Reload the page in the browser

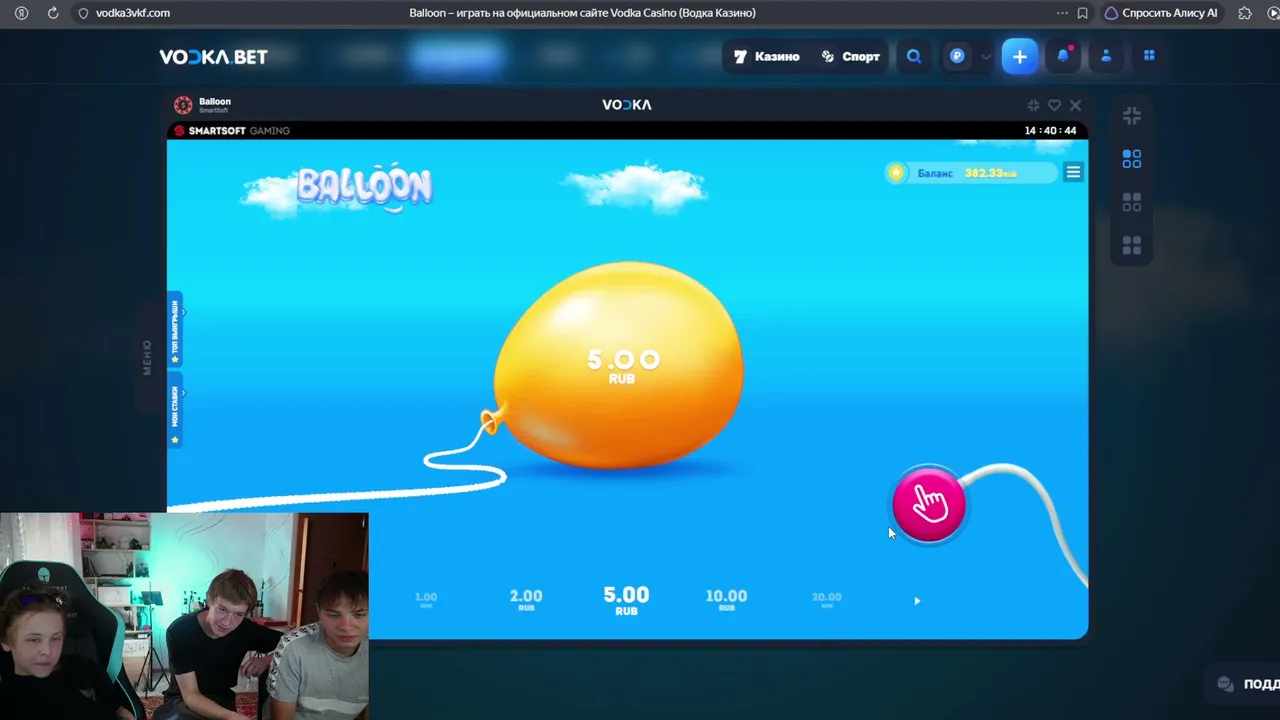53,13
